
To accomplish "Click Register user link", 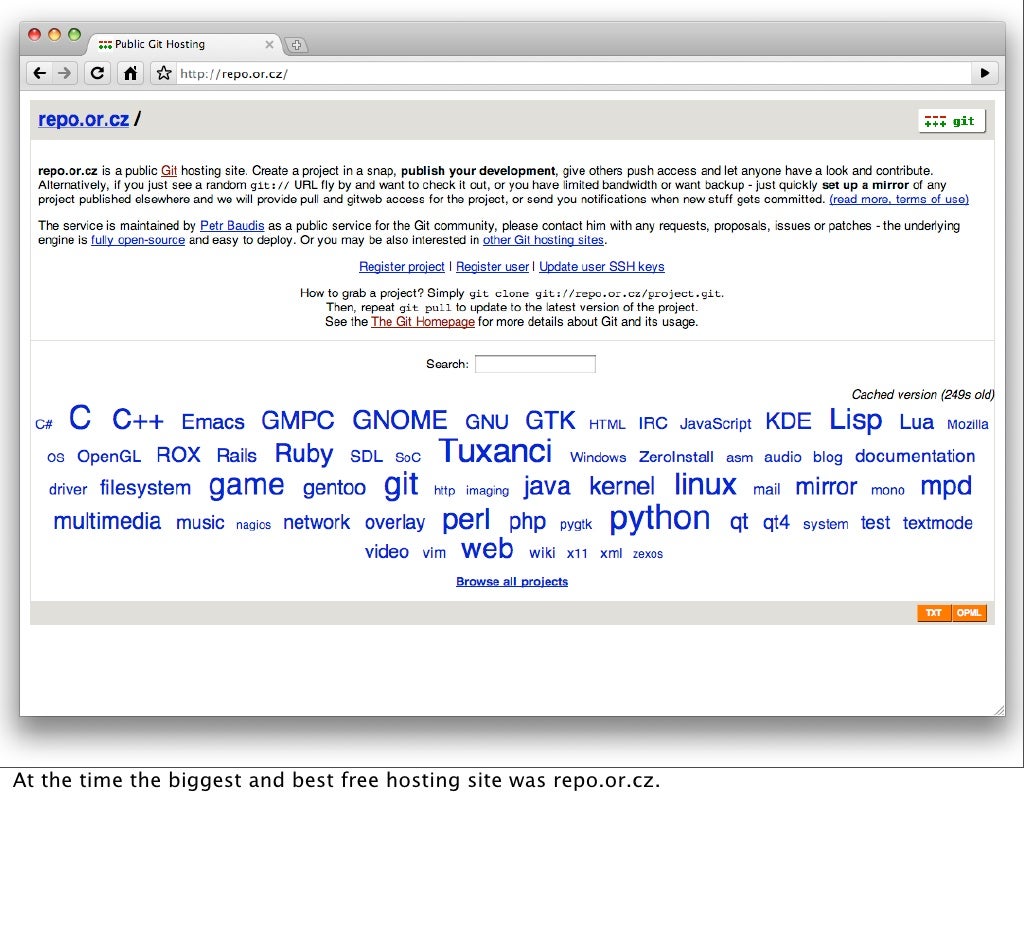I will point(492,267).
